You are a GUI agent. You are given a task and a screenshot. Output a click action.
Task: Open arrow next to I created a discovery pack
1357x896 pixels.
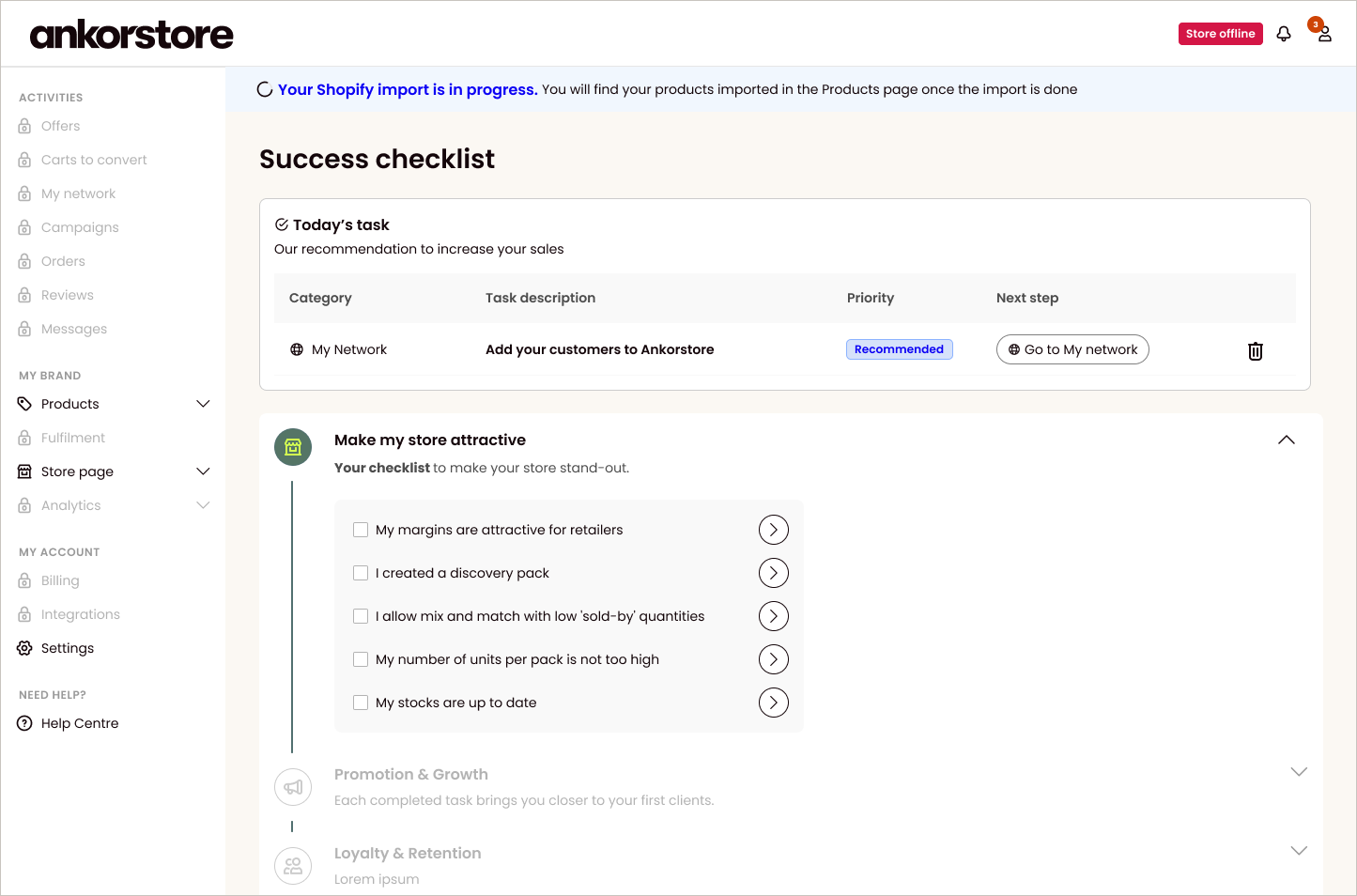pos(774,573)
